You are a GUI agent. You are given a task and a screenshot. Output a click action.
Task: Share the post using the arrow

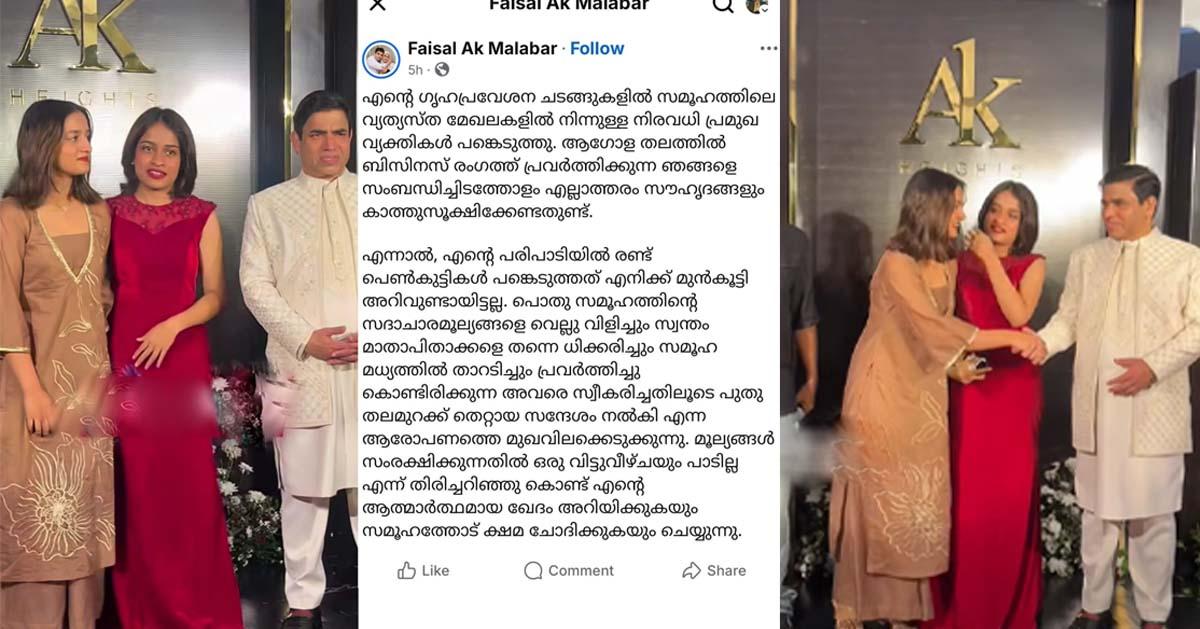(714, 570)
